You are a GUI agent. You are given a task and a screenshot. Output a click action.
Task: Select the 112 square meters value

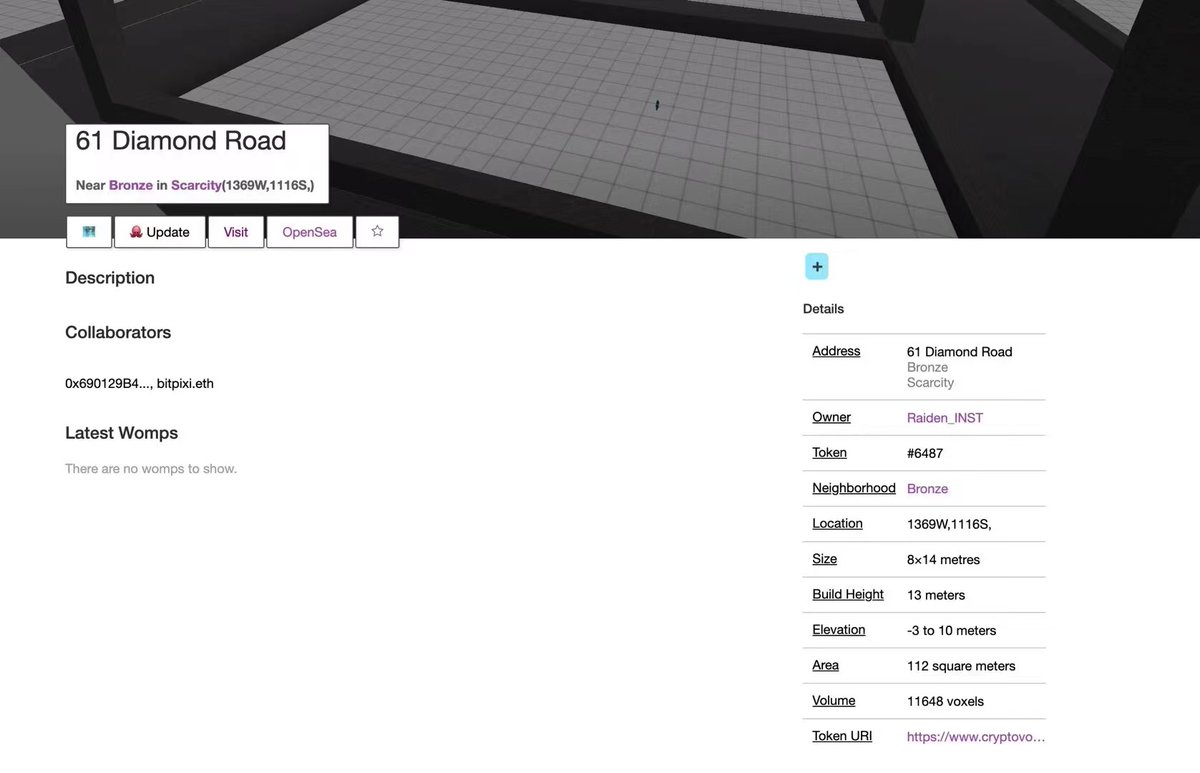(961, 666)
